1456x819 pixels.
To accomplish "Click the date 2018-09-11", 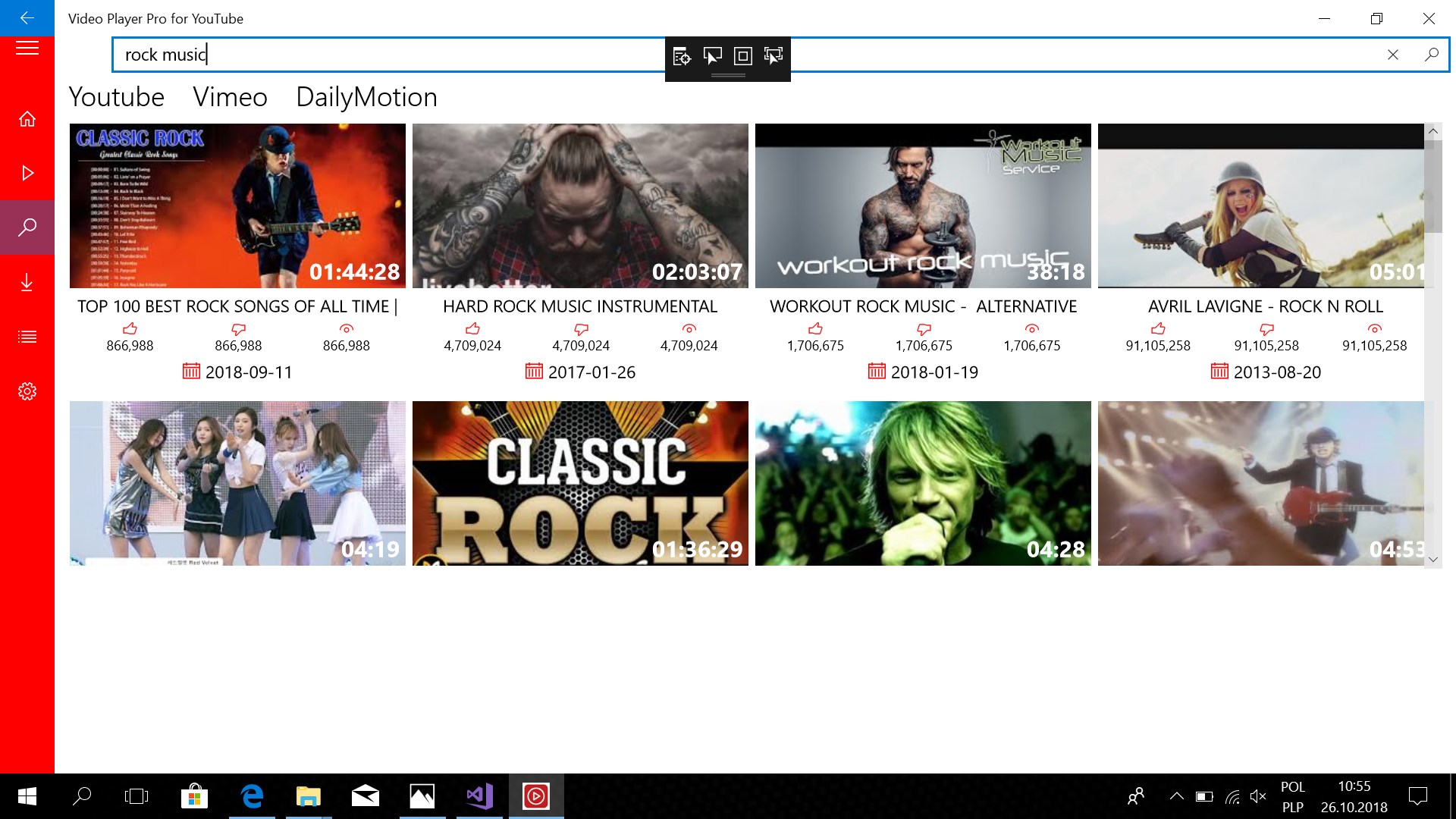I will 249,372.
